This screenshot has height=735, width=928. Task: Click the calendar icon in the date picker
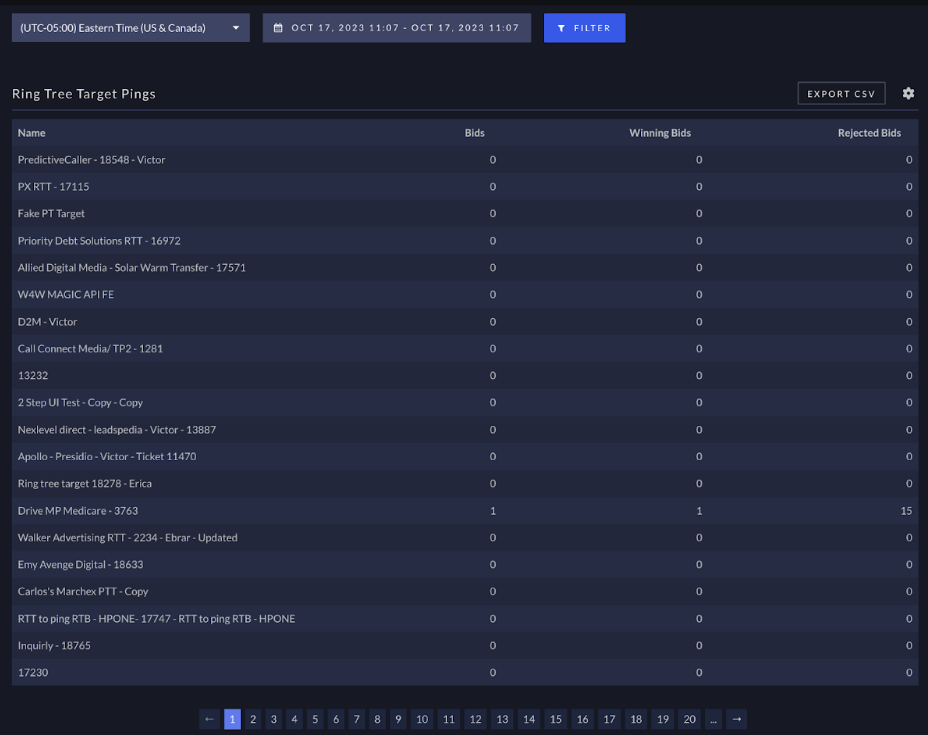(277, 27)
